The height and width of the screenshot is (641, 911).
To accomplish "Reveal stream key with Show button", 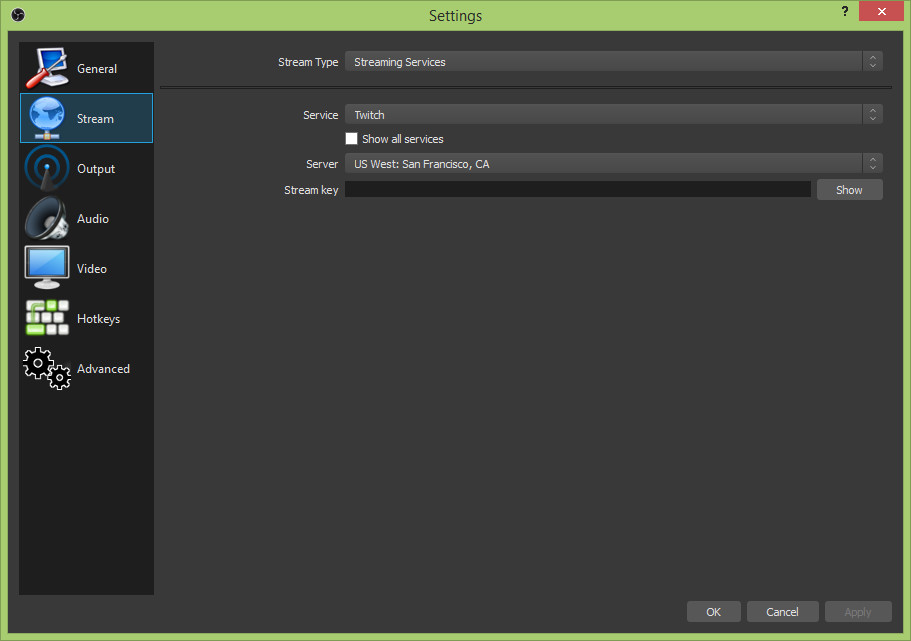I will [849, 189].
